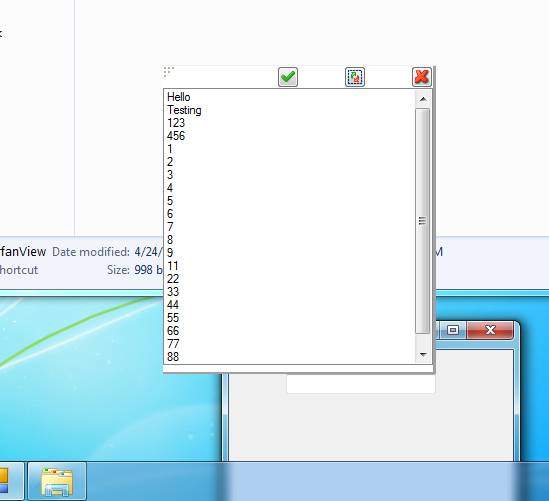Select the "11" list entry
Viewport: 549px width, 501px height.
(x=290, y=266)
